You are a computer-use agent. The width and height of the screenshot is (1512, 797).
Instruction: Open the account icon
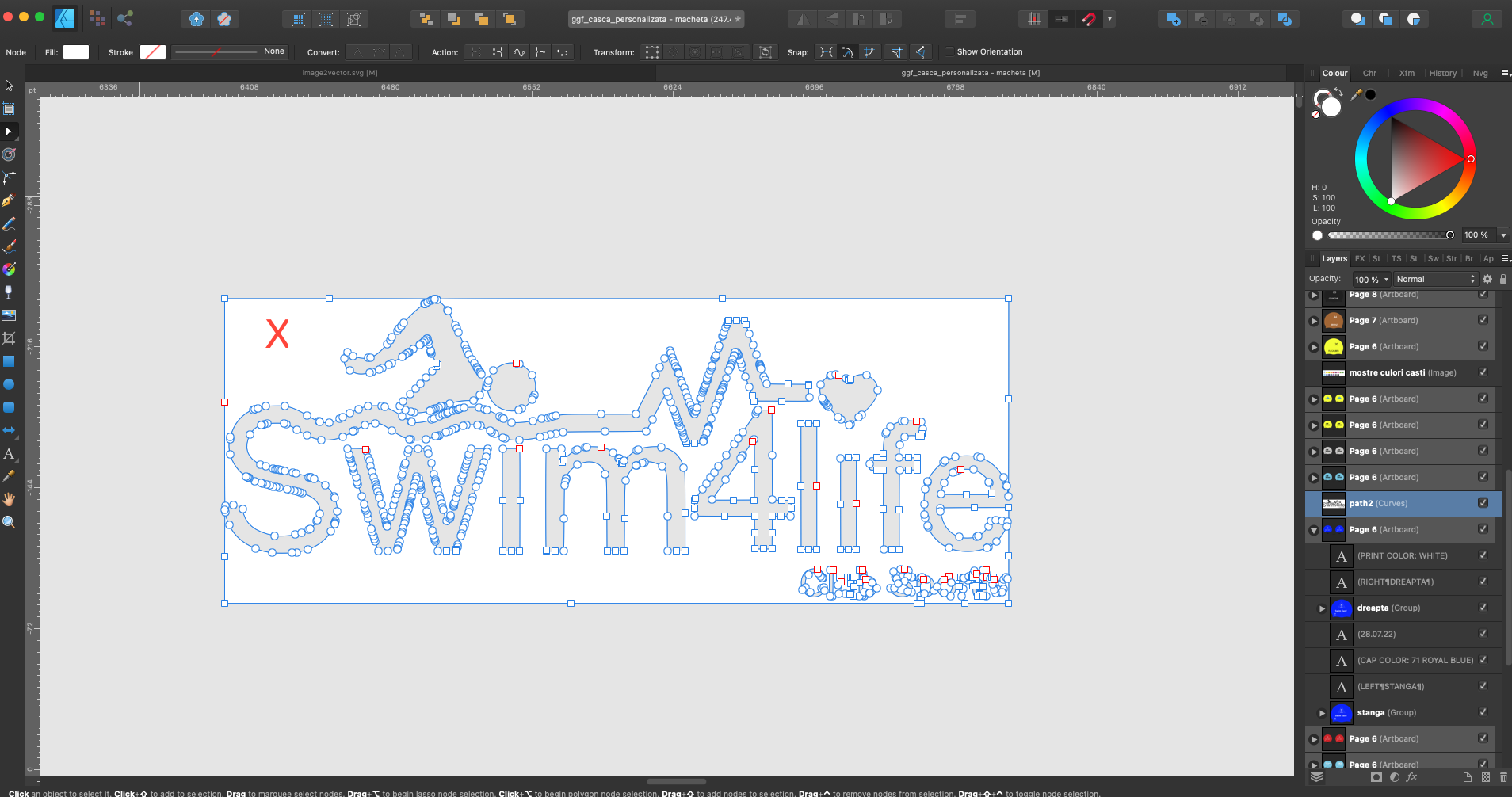point(1487,19)
